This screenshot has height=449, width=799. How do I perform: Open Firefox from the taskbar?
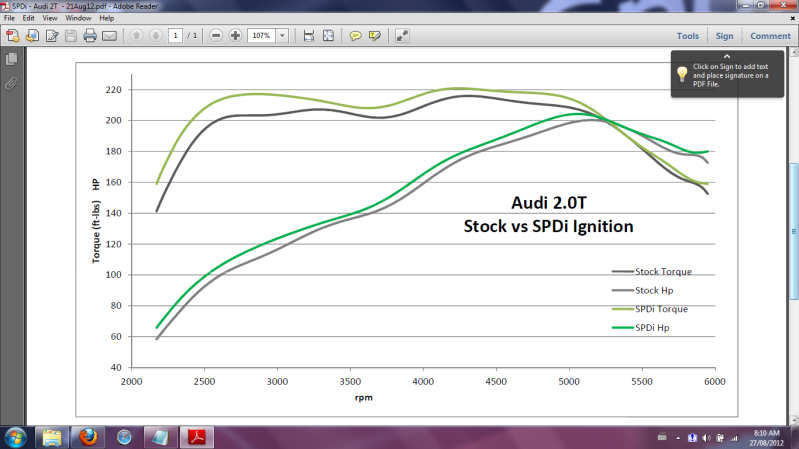click(87, 436)
